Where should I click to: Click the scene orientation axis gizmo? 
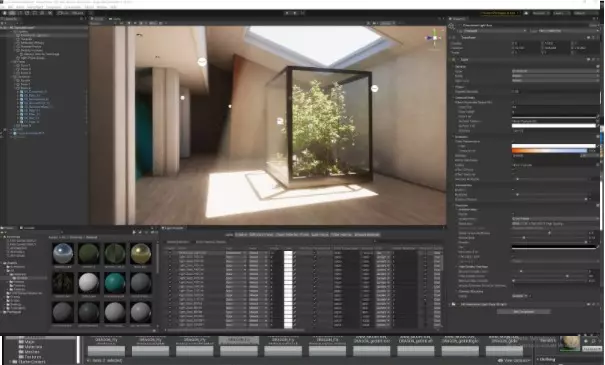point(434,38)
